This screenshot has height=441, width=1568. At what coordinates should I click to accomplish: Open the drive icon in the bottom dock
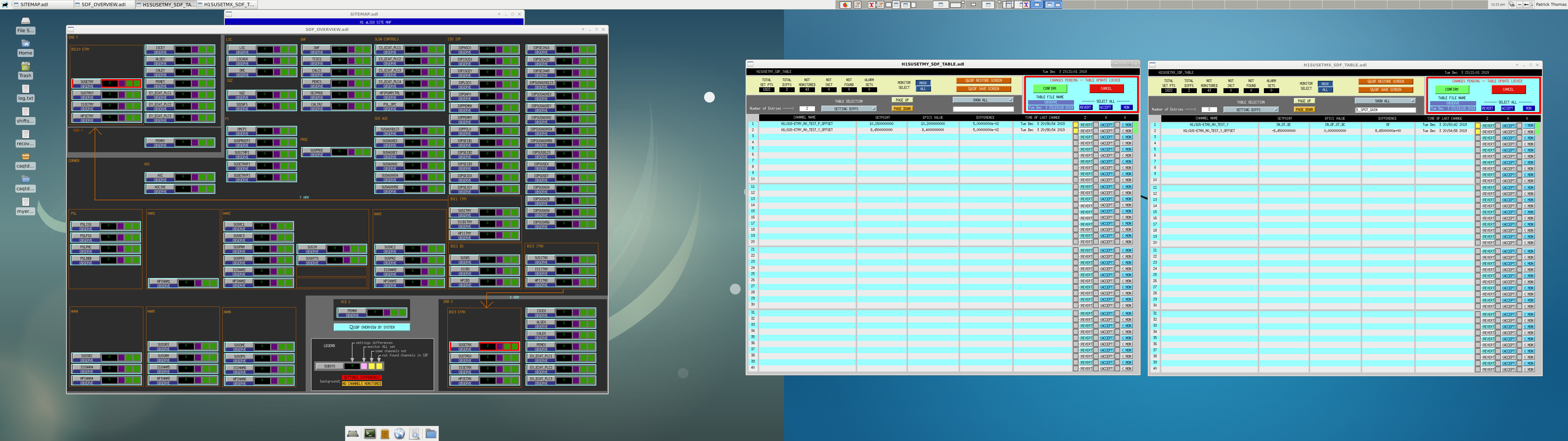[353, 434]
